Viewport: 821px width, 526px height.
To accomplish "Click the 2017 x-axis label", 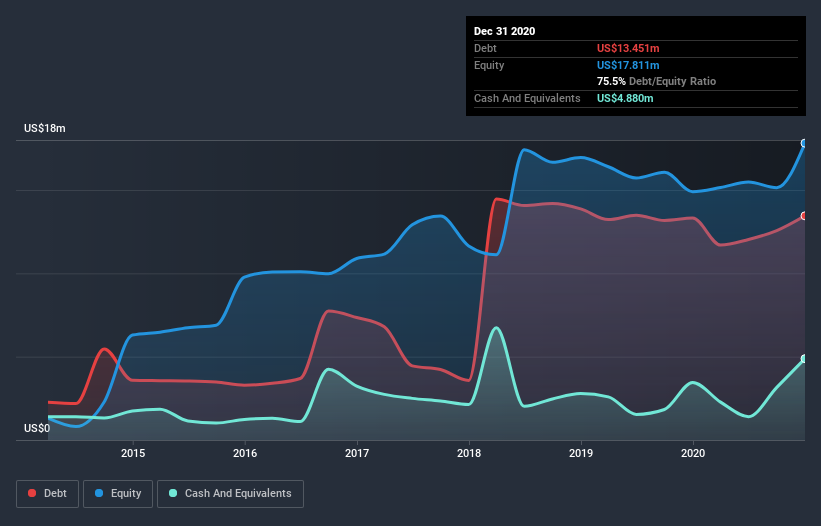I will [x=357, y=453].
